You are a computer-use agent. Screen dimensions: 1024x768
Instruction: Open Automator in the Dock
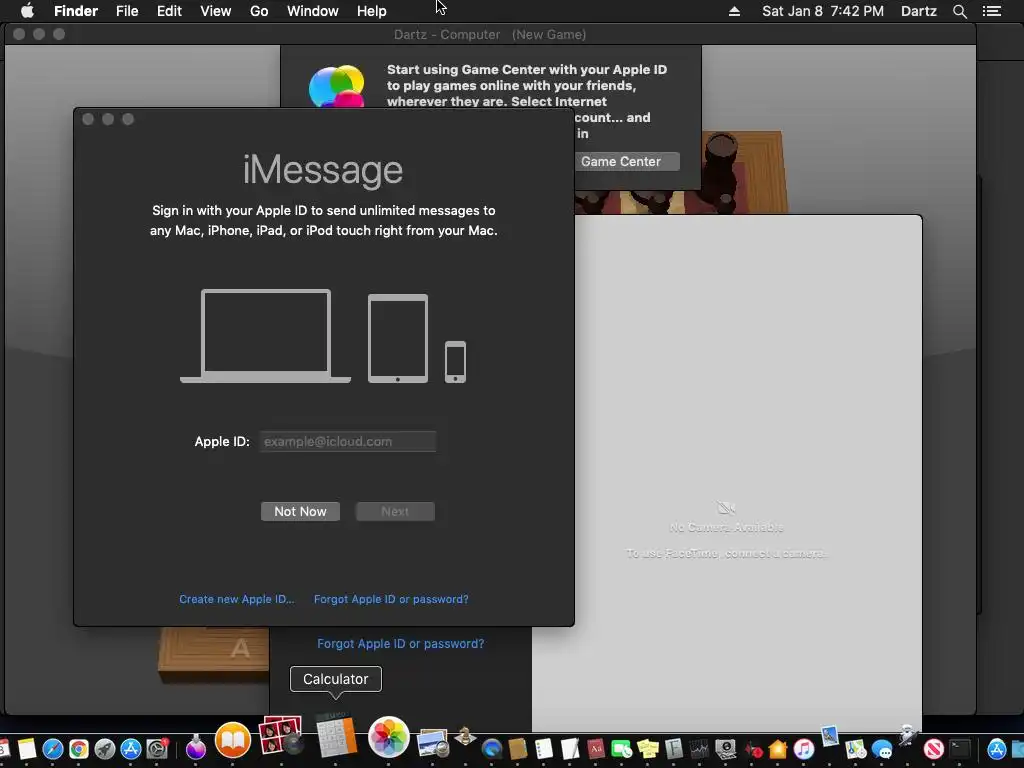[x=907, y=737]
